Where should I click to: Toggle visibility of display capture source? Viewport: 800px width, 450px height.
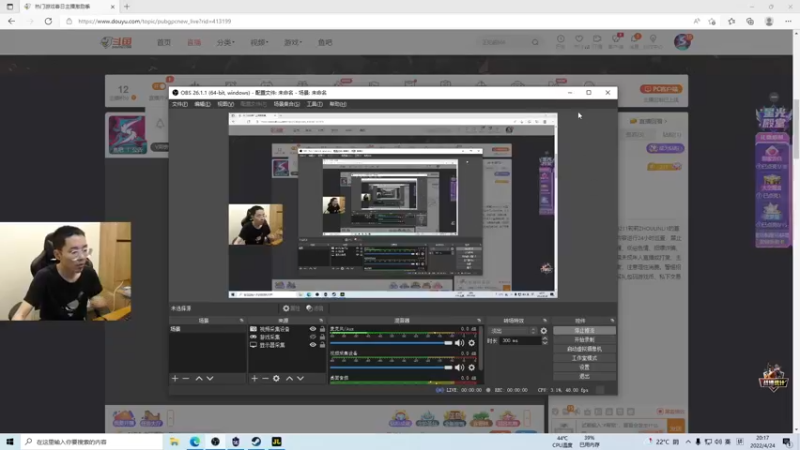pyautogui.click(x=313, y=345)
